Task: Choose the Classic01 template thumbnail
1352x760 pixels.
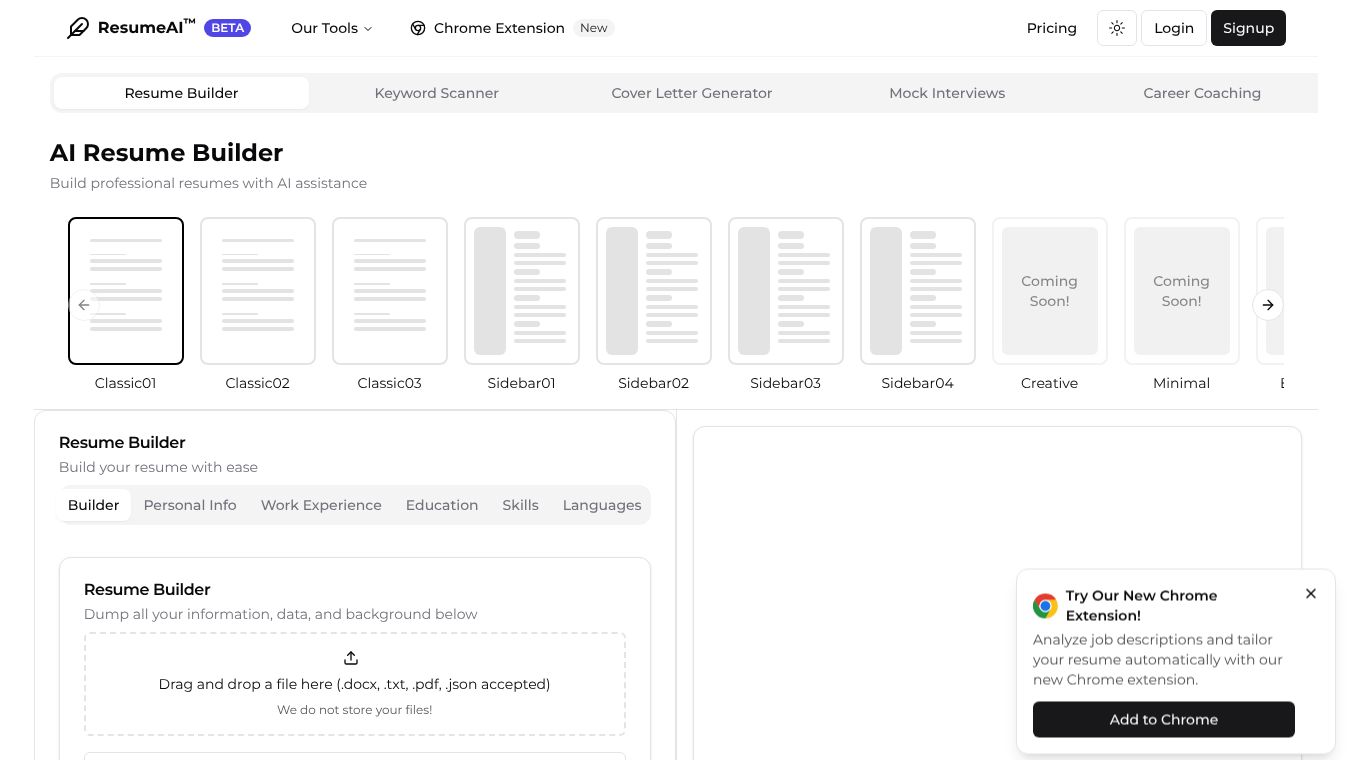Action: click(126, 291)
